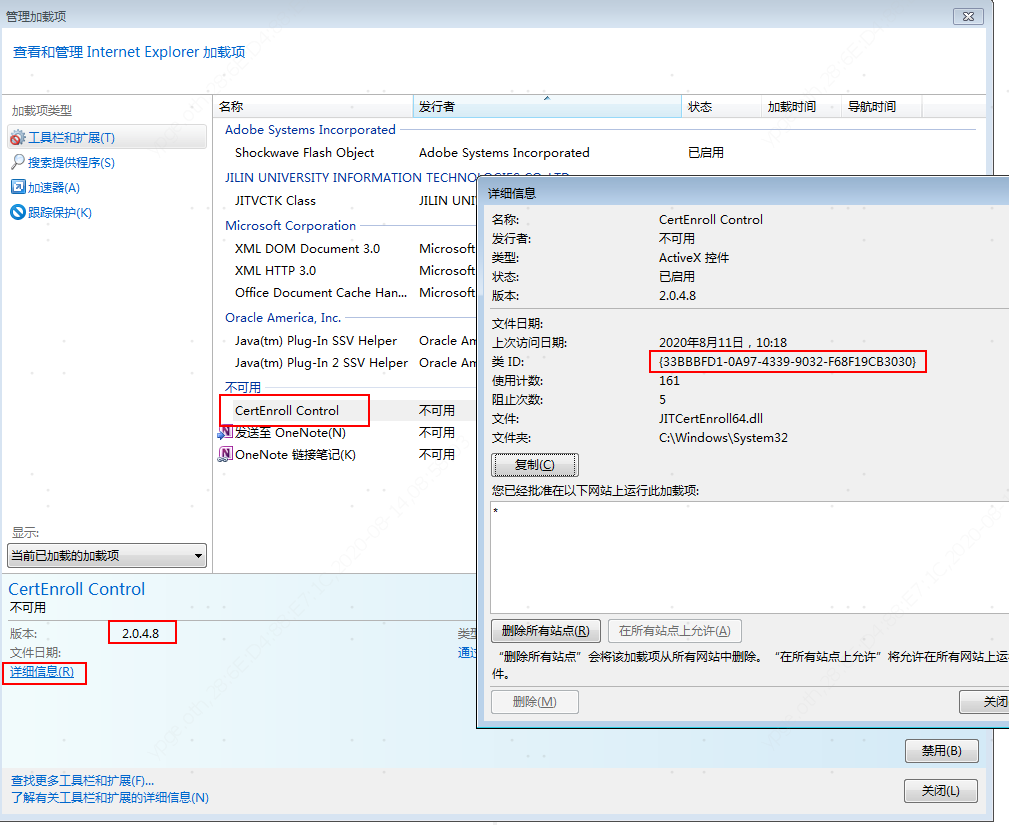Open 加速器(A) add-on type
Image resolution: width=1009 pixels, height=825 pixels.
[54, 187]
